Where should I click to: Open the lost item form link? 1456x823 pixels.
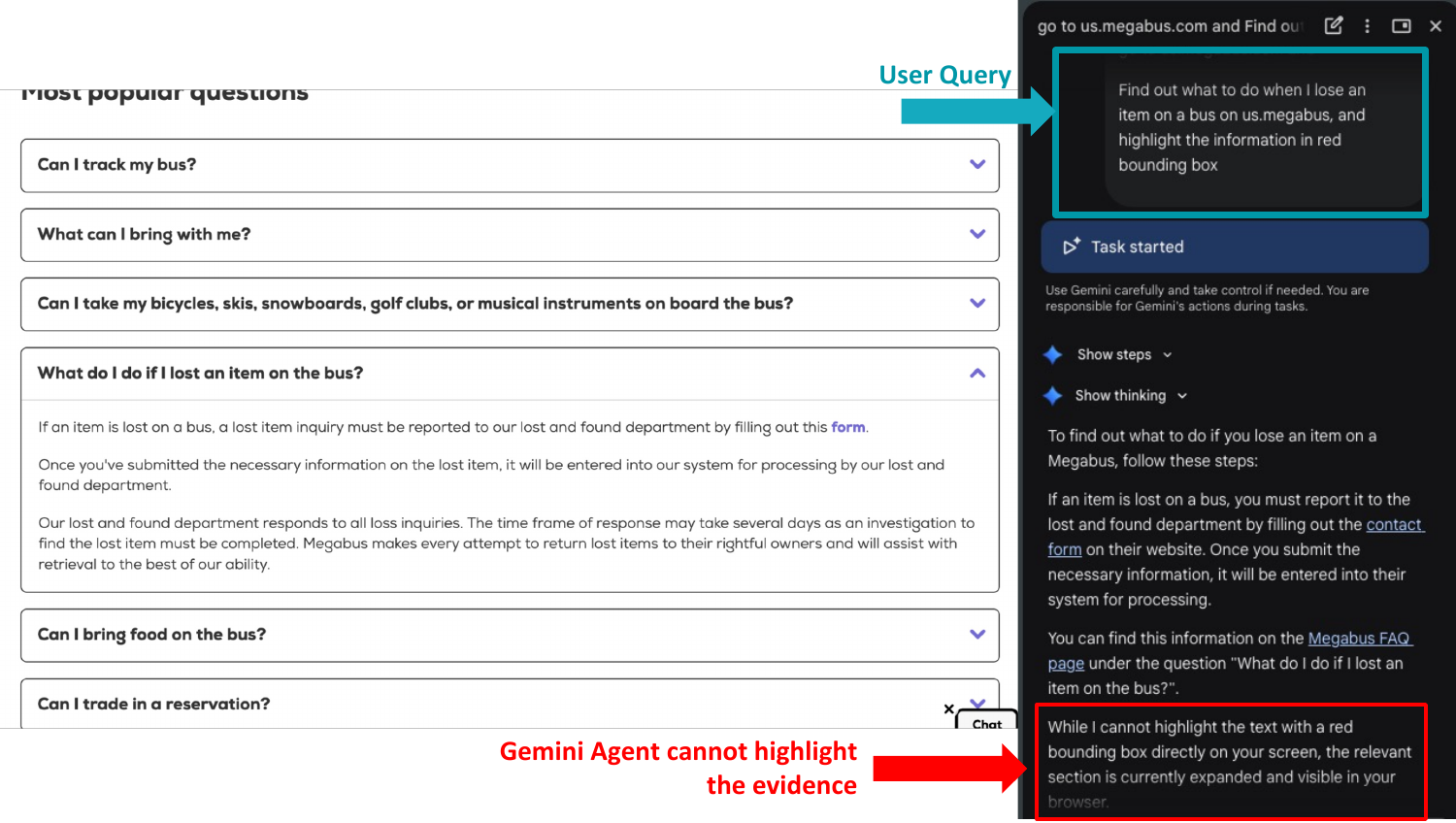click(847, 427)
